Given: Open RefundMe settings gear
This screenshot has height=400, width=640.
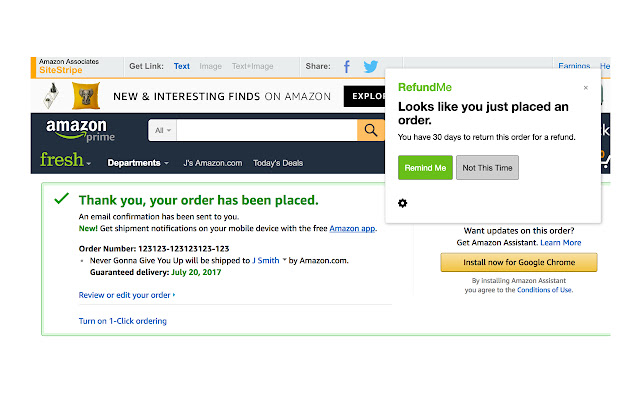Looking at the screenshot, I should [402, 203].
